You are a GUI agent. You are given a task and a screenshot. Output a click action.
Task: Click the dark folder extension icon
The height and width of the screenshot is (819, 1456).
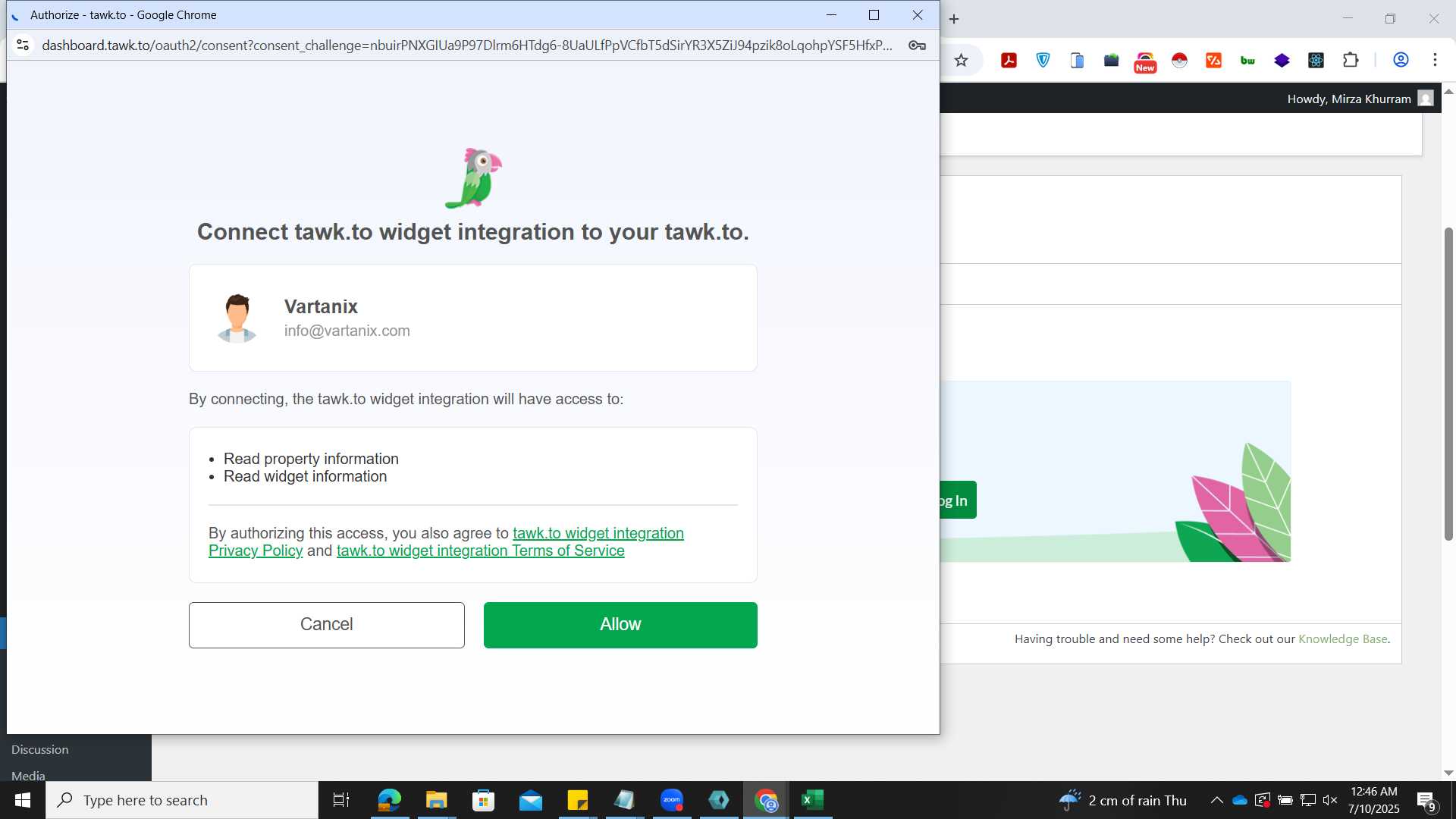click(1111, 60)
